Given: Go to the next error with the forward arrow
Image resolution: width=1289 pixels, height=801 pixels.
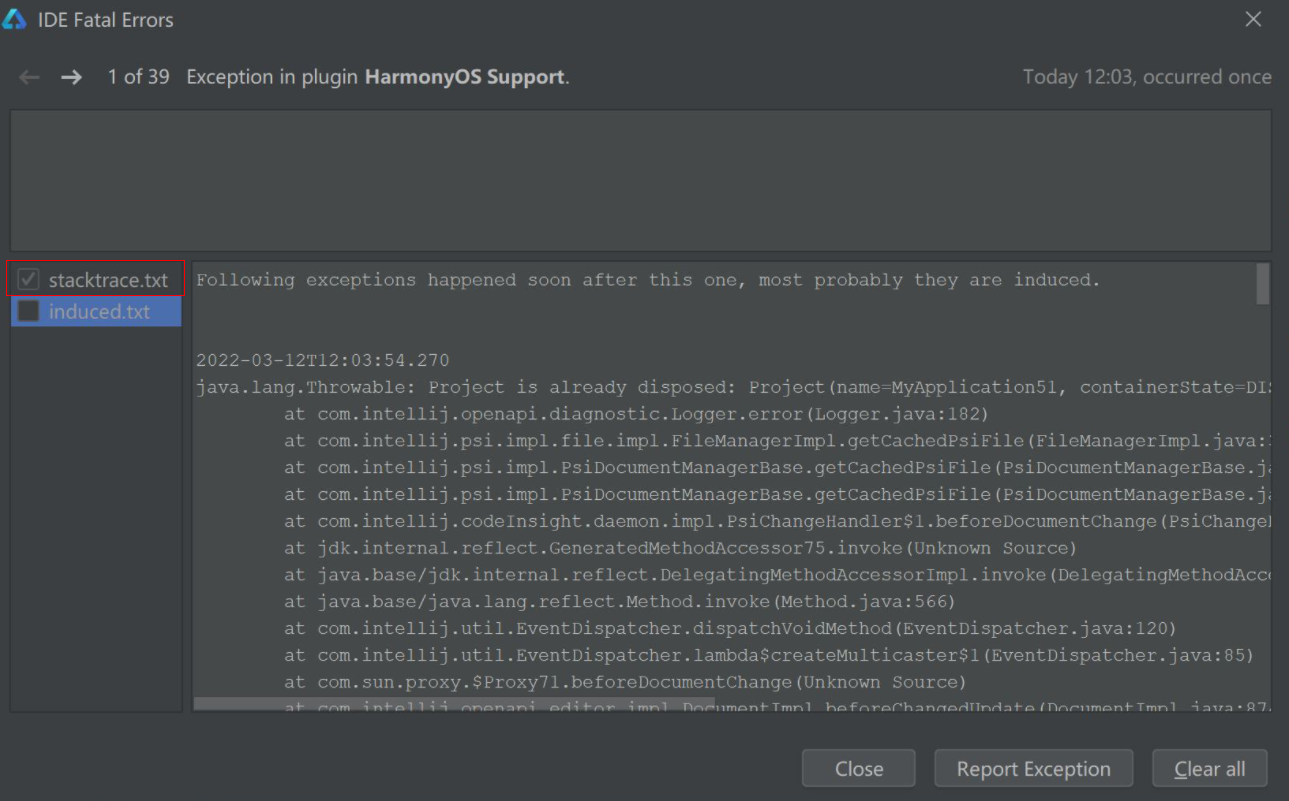Looking at the screenshot, I should tap(71, 77).
